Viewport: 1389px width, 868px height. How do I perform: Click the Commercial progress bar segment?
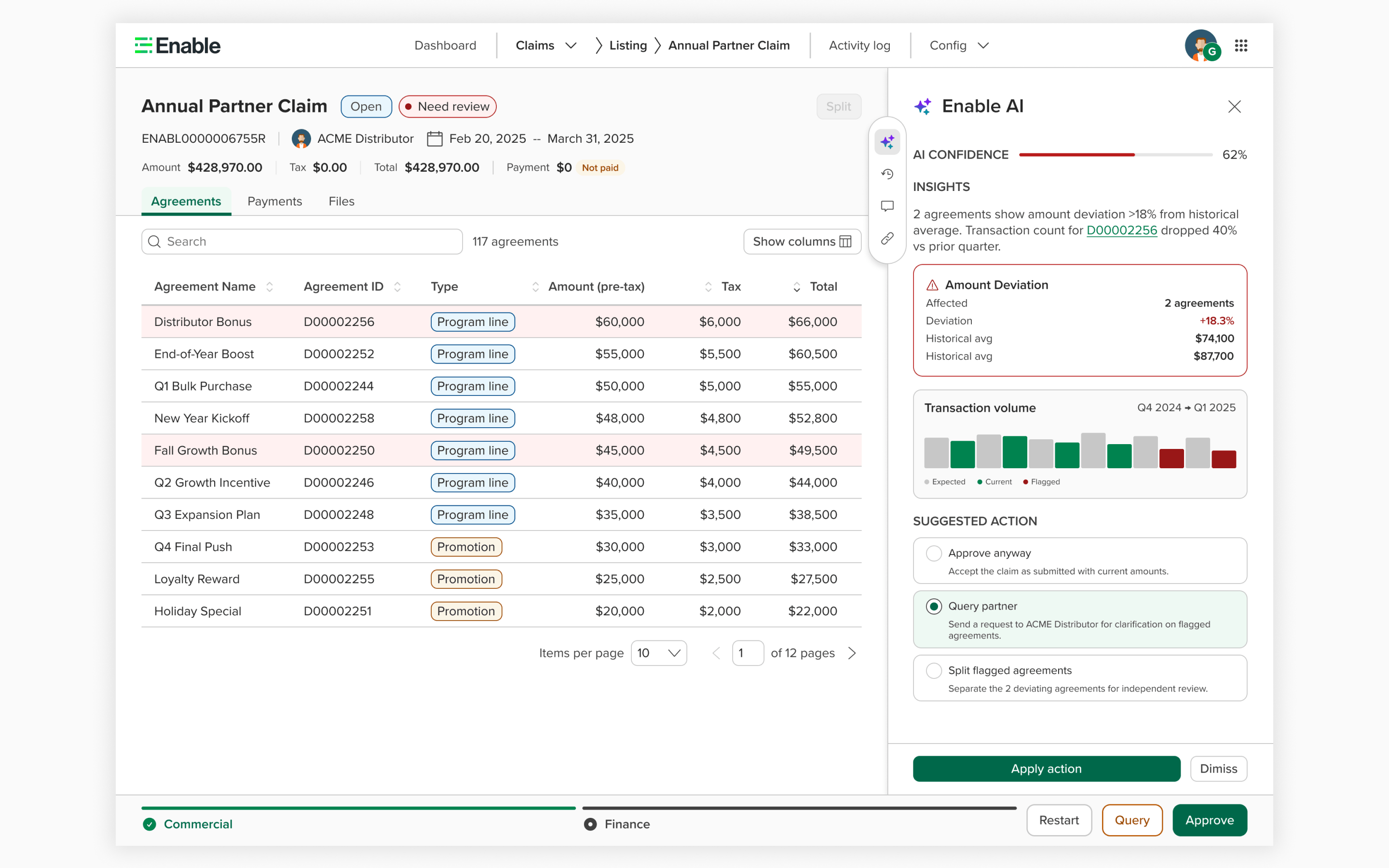tap(359, 808)
